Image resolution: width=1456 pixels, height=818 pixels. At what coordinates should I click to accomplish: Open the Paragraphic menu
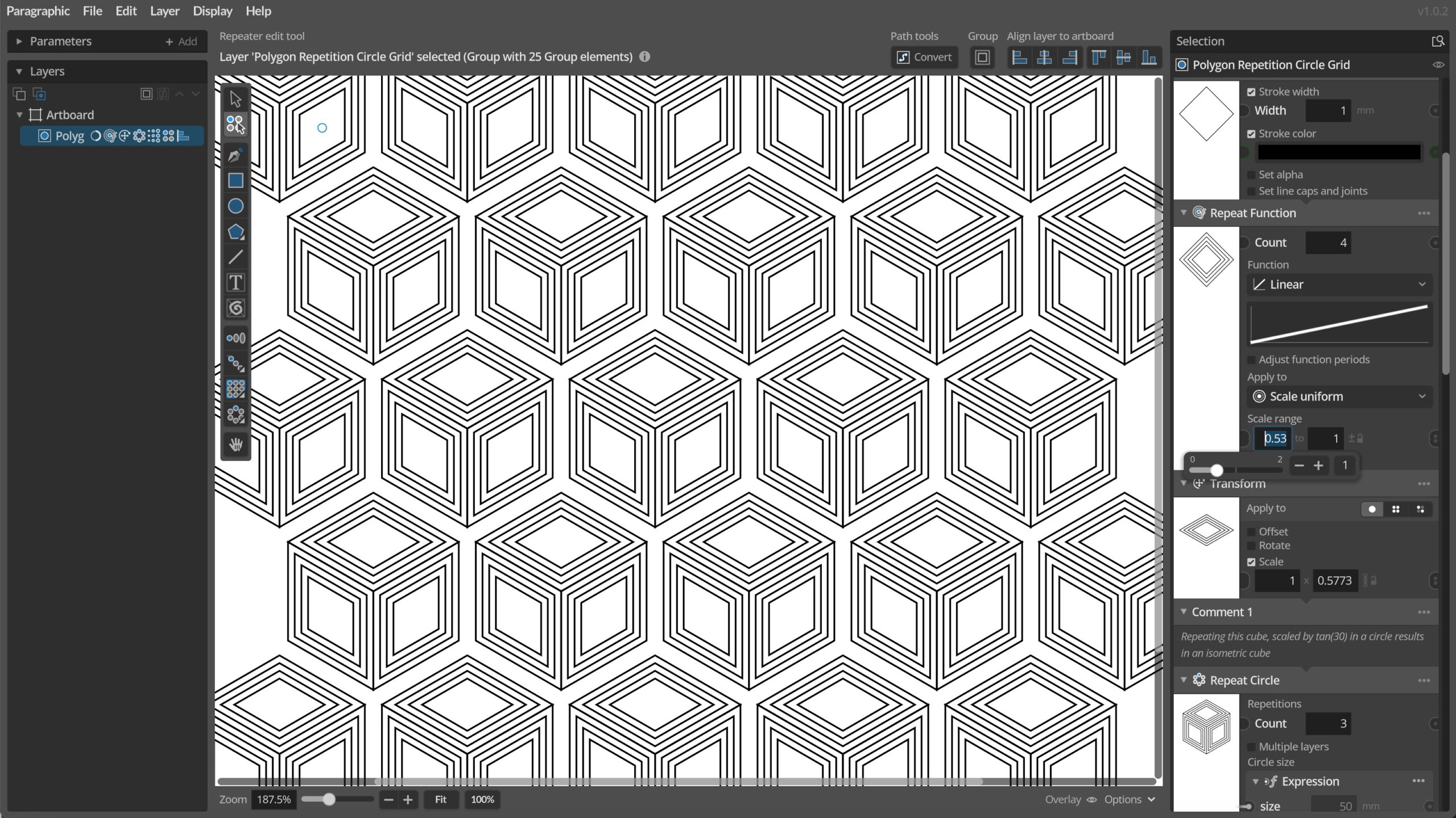tap(38, 11)
